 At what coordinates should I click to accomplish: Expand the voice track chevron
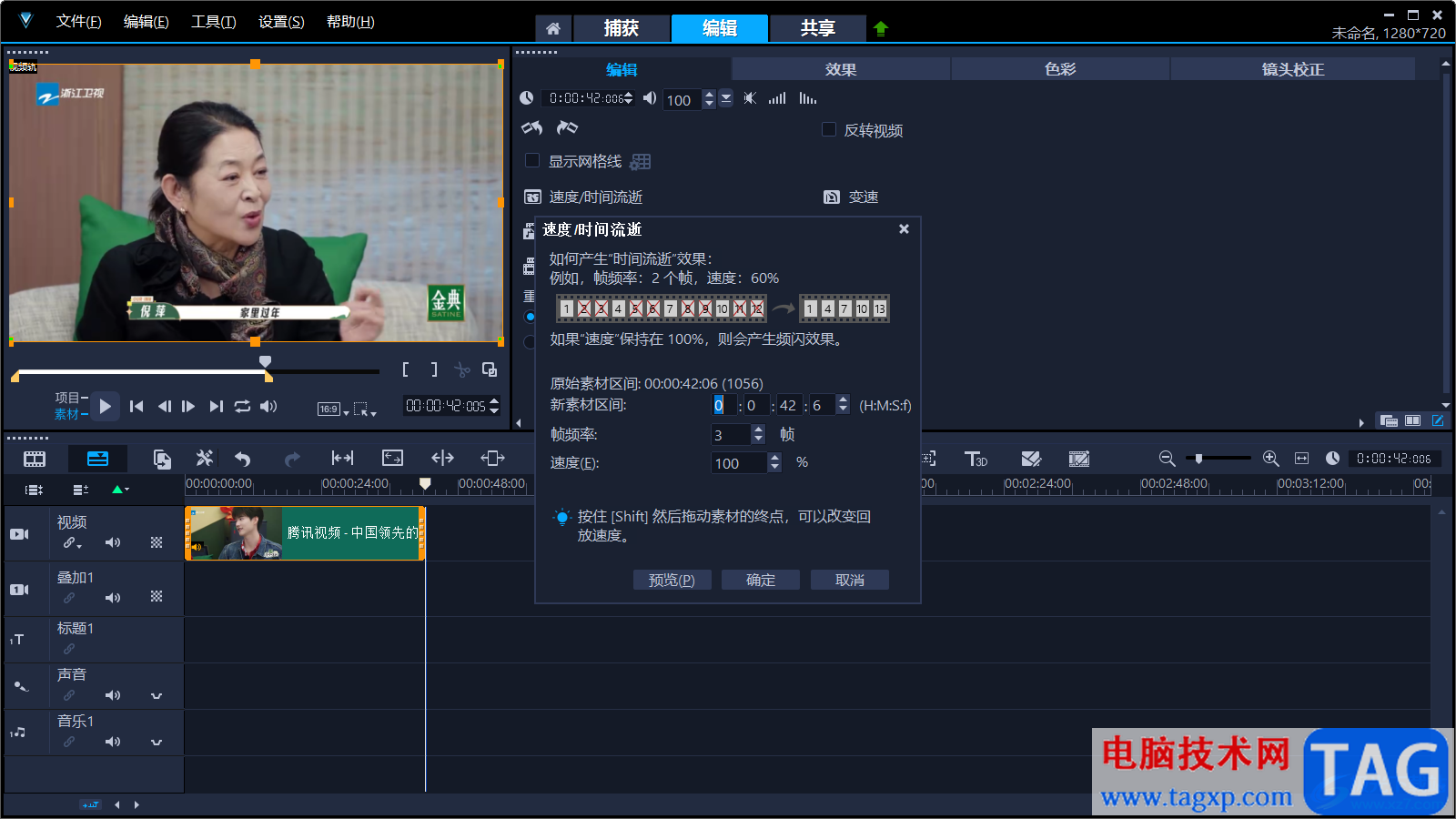[x=157, y=696]
